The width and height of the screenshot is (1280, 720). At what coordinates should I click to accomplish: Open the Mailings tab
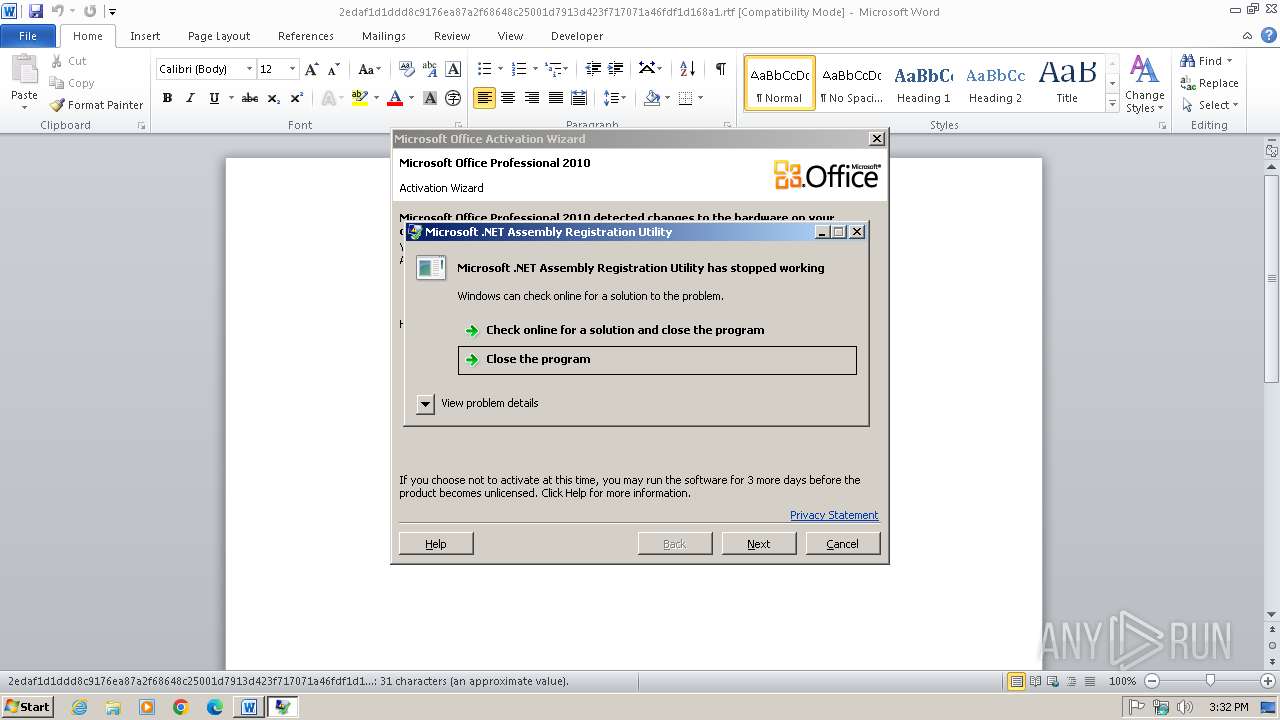click(x=384, y=36)
